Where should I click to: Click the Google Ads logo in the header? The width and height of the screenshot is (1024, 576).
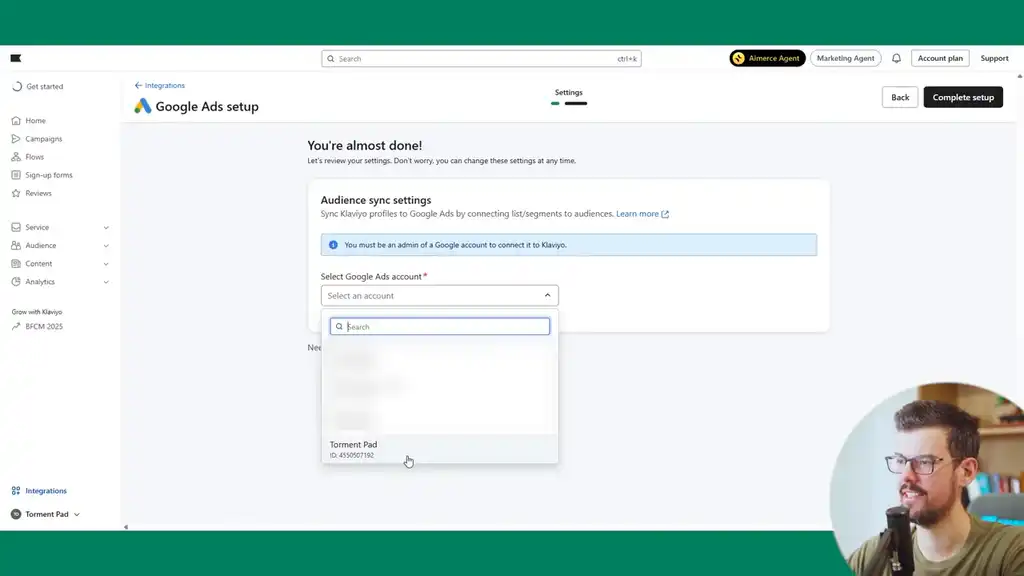coord(142,105)
